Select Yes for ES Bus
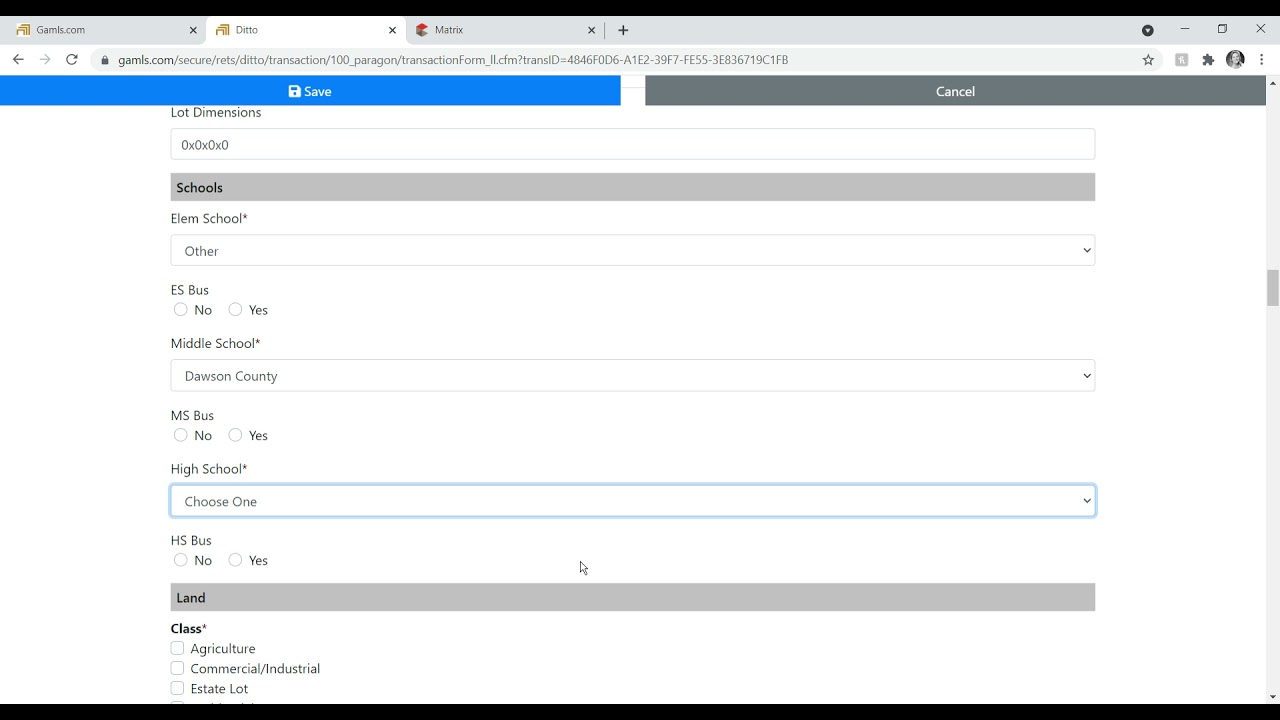Viewport: 1280px width, 720px height. [235, 309]
